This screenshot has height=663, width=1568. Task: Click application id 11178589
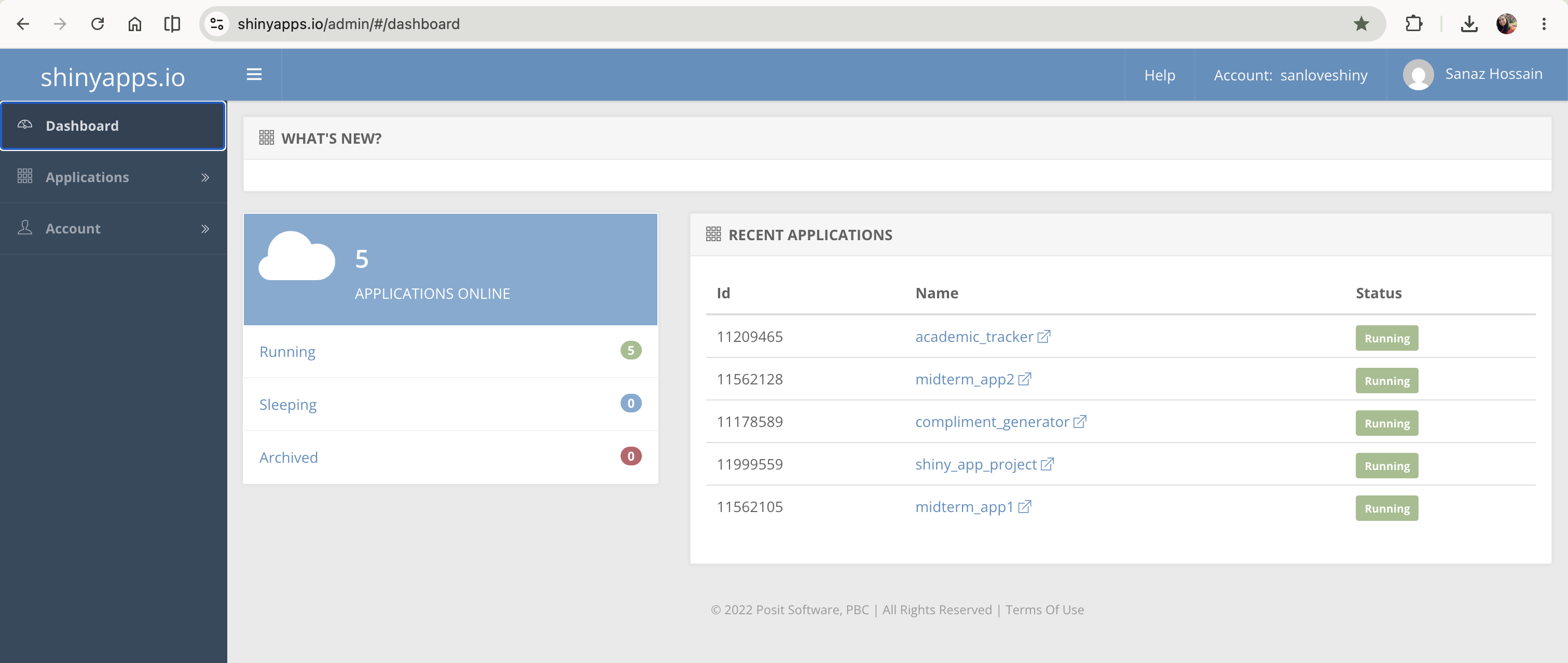(750, 422)
